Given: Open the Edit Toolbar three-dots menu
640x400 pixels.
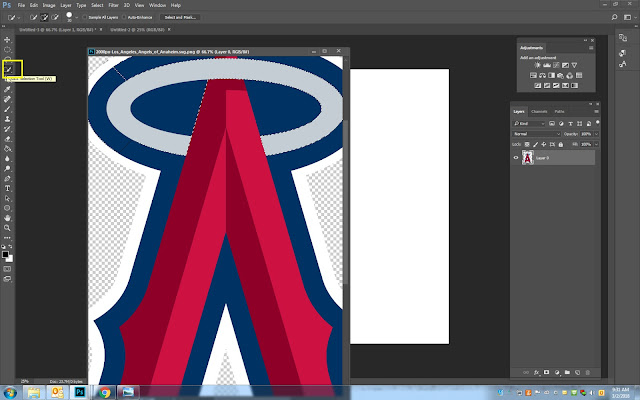Looking at the screenshot, I should 7,238.
